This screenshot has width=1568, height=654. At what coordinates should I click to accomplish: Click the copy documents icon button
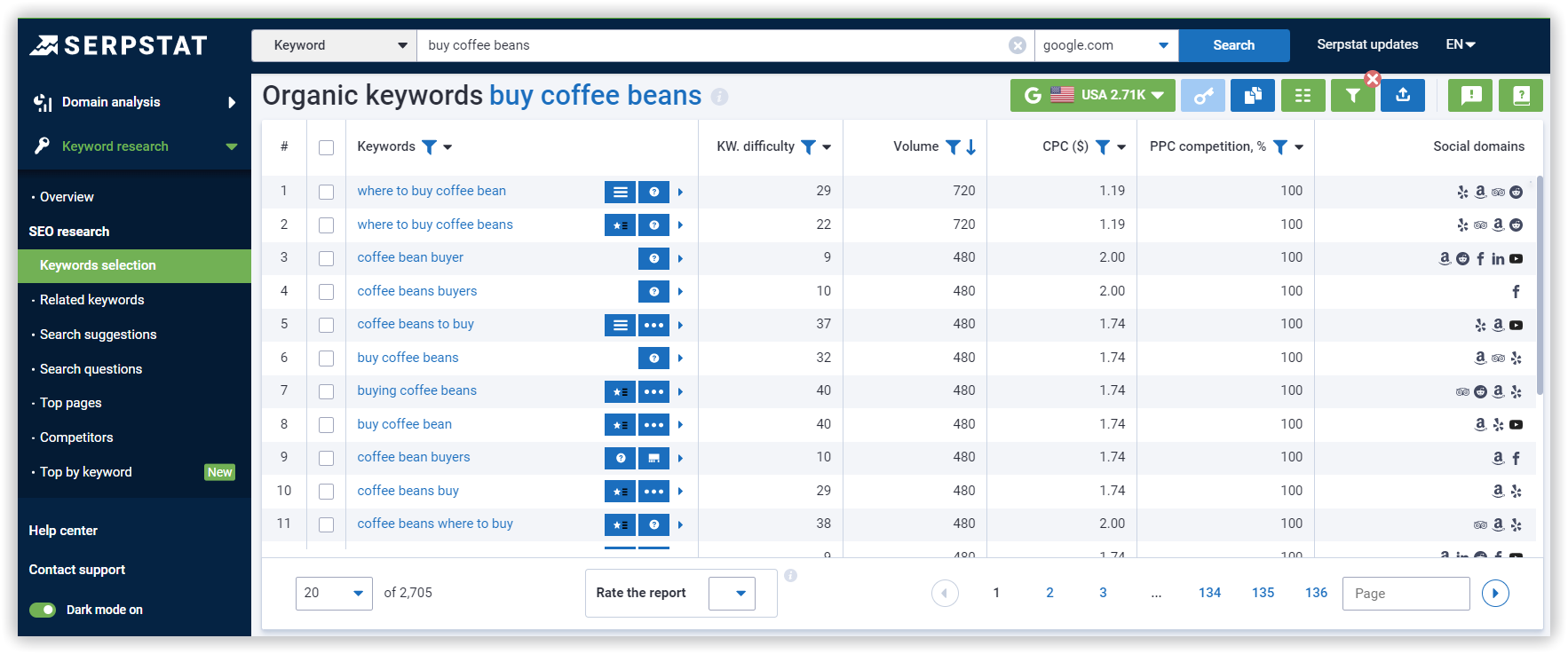[1253, 95]
